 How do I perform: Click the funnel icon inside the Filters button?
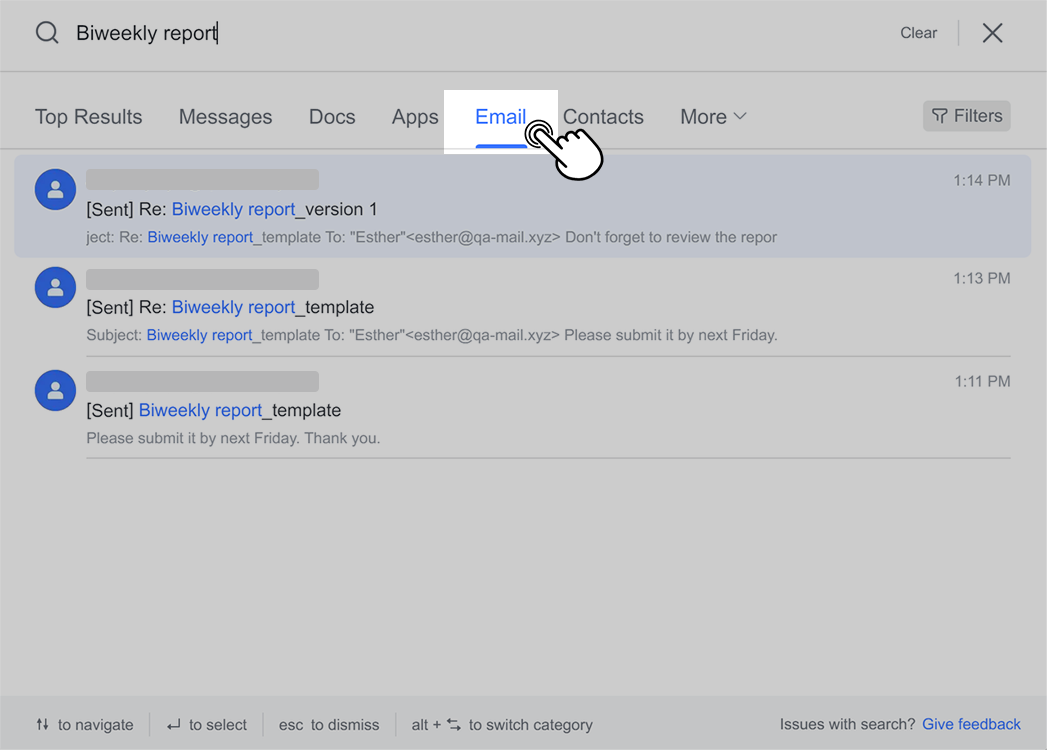[941, 115]
